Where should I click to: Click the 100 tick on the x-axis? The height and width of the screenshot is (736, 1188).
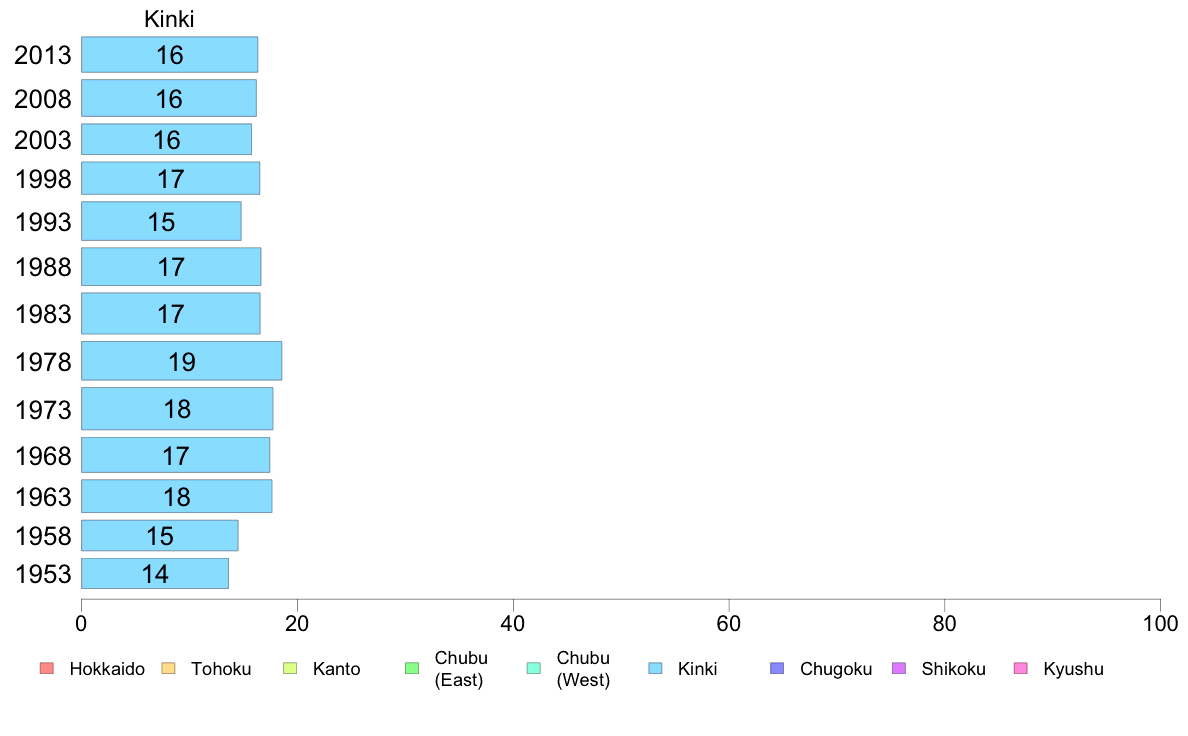(x=1160, y=624)
